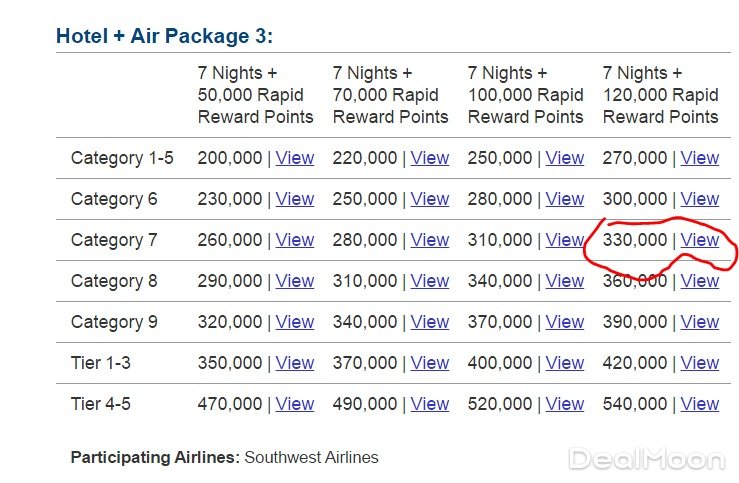Click the Category 7 row label
Viewport: 739px width, 483px height.
114,240
